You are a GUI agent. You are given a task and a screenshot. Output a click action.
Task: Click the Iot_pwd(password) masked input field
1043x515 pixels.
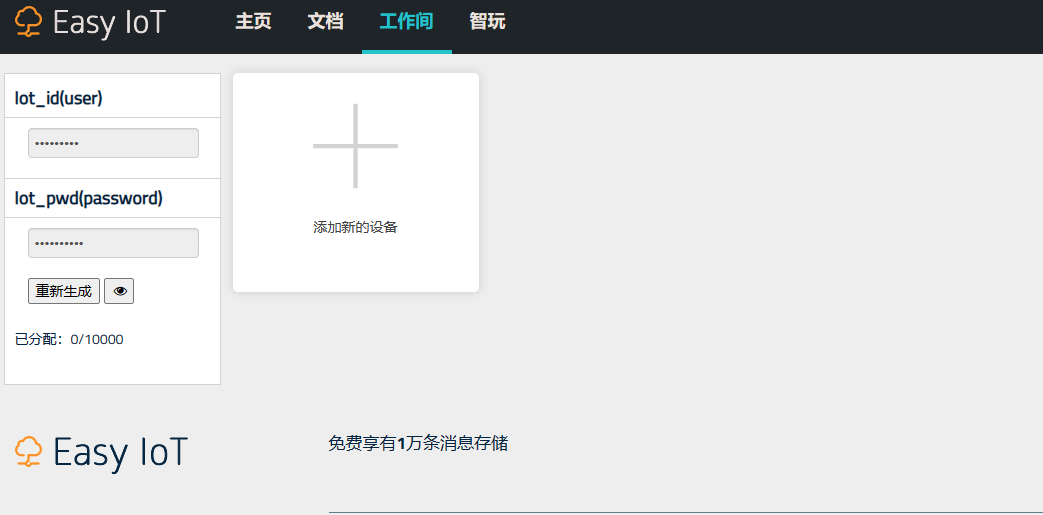(113, 243)
